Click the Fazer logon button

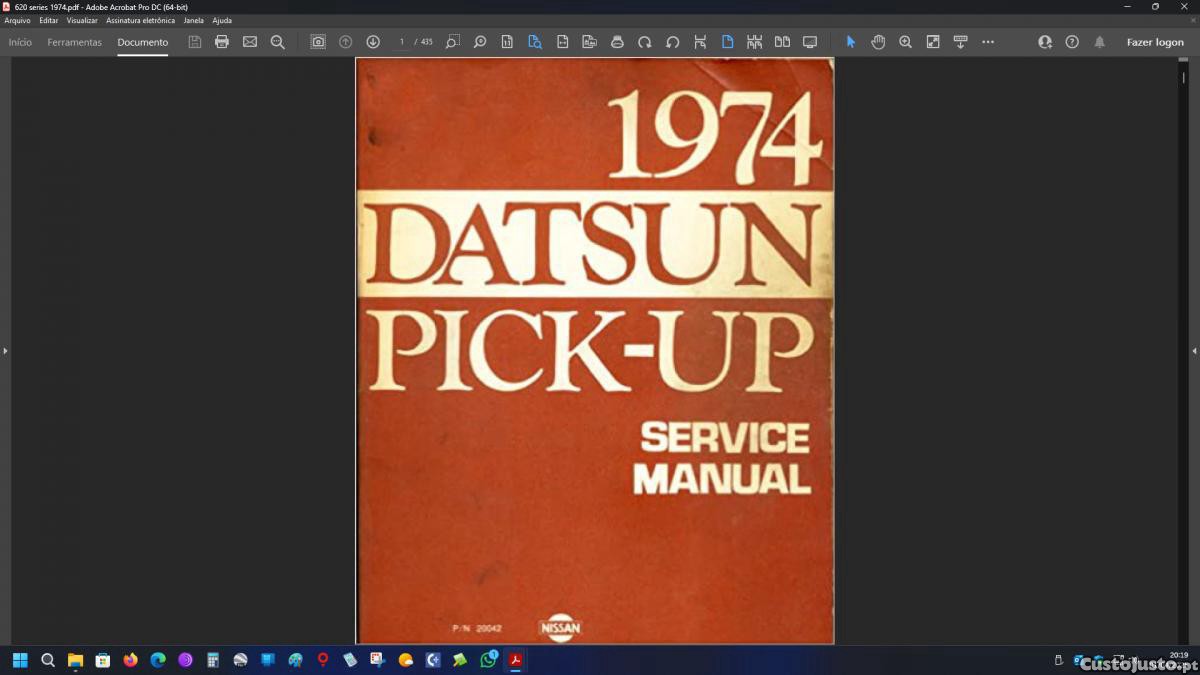[x=1155, y=42]
